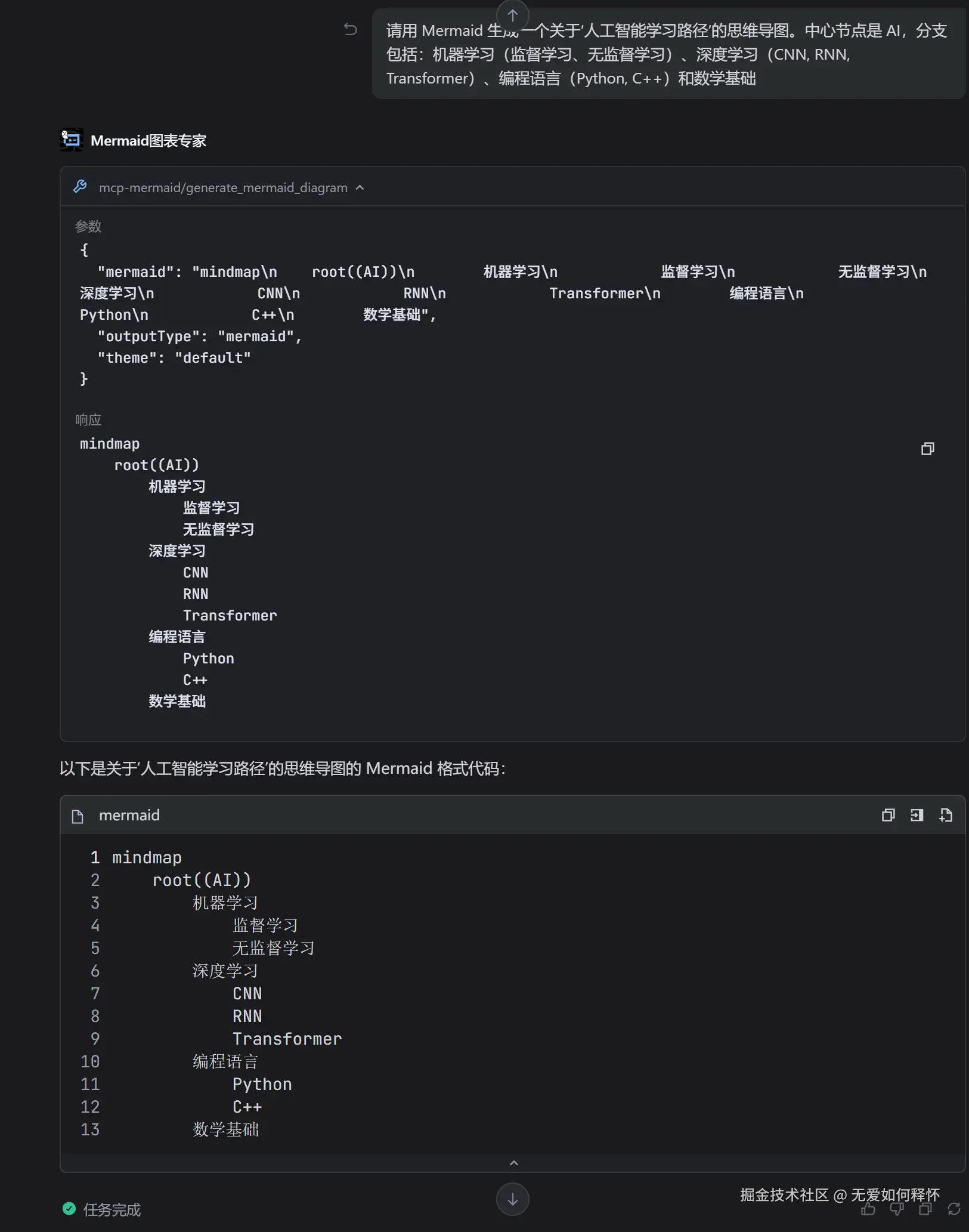Click the insert-at-cursor arrow icon in code header

917,815
